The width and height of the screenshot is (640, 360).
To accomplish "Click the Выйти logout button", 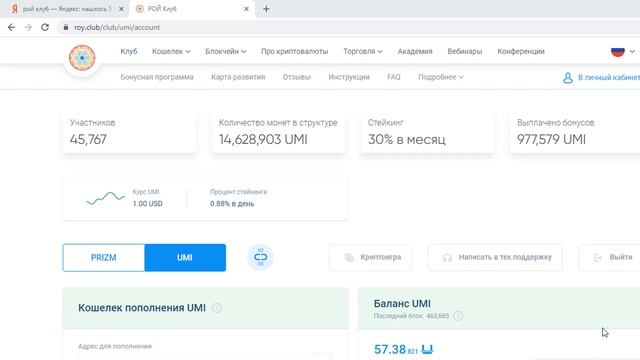I will click(609, 258).
